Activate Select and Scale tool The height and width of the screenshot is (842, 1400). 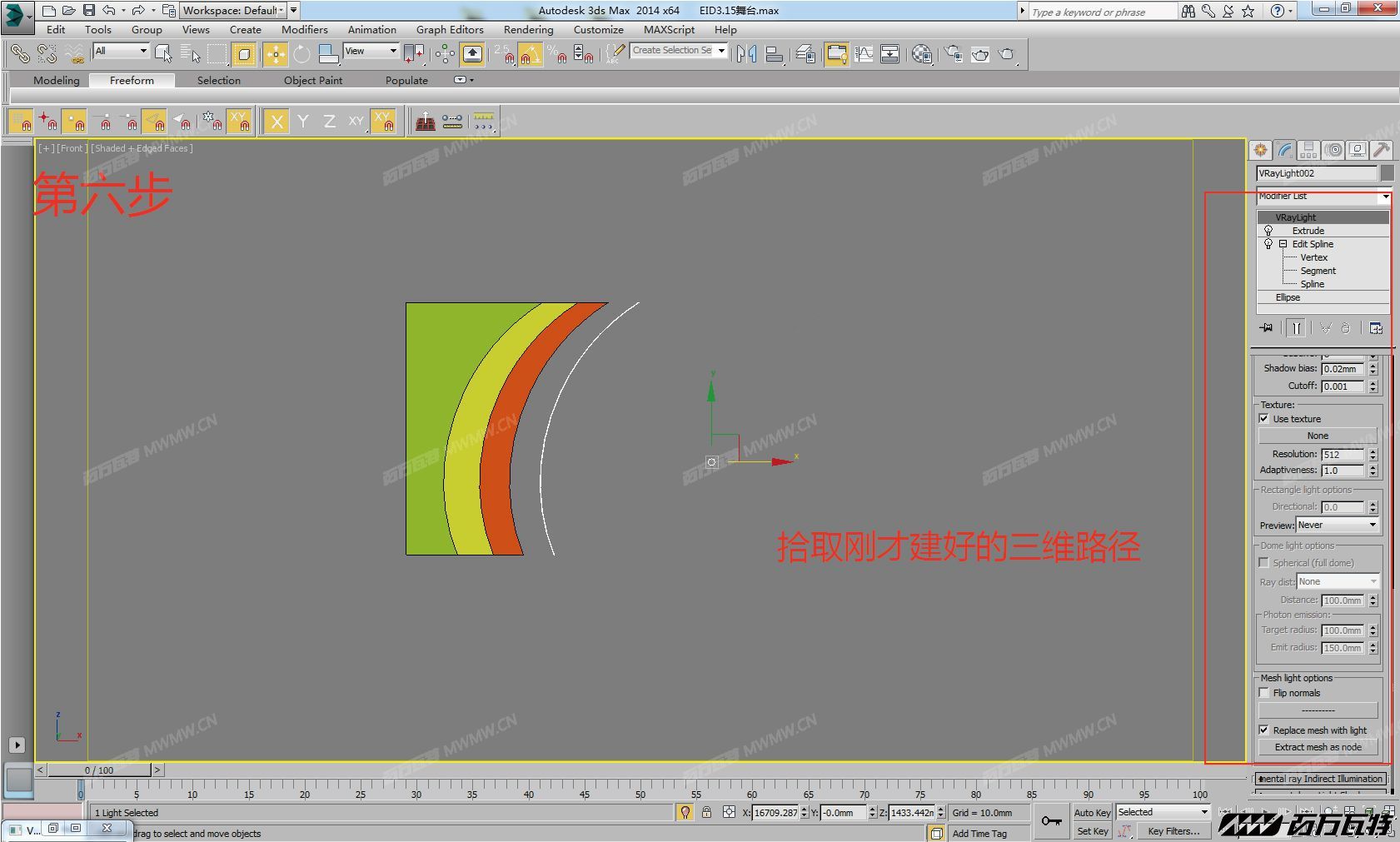[x=328, y=54]
